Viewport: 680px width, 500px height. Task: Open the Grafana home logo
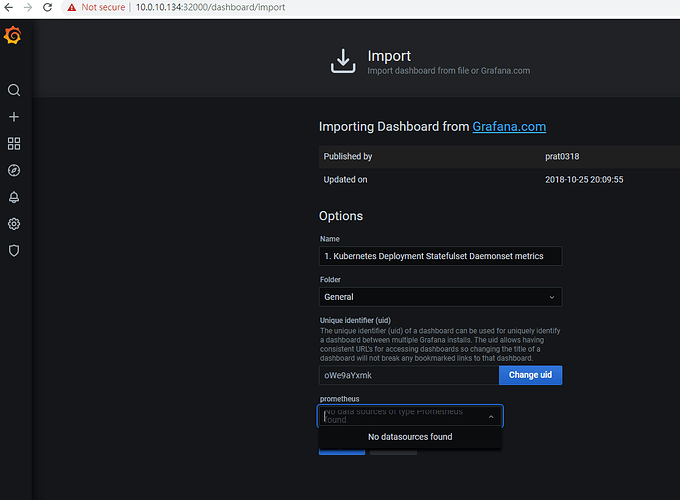[13, 35]
